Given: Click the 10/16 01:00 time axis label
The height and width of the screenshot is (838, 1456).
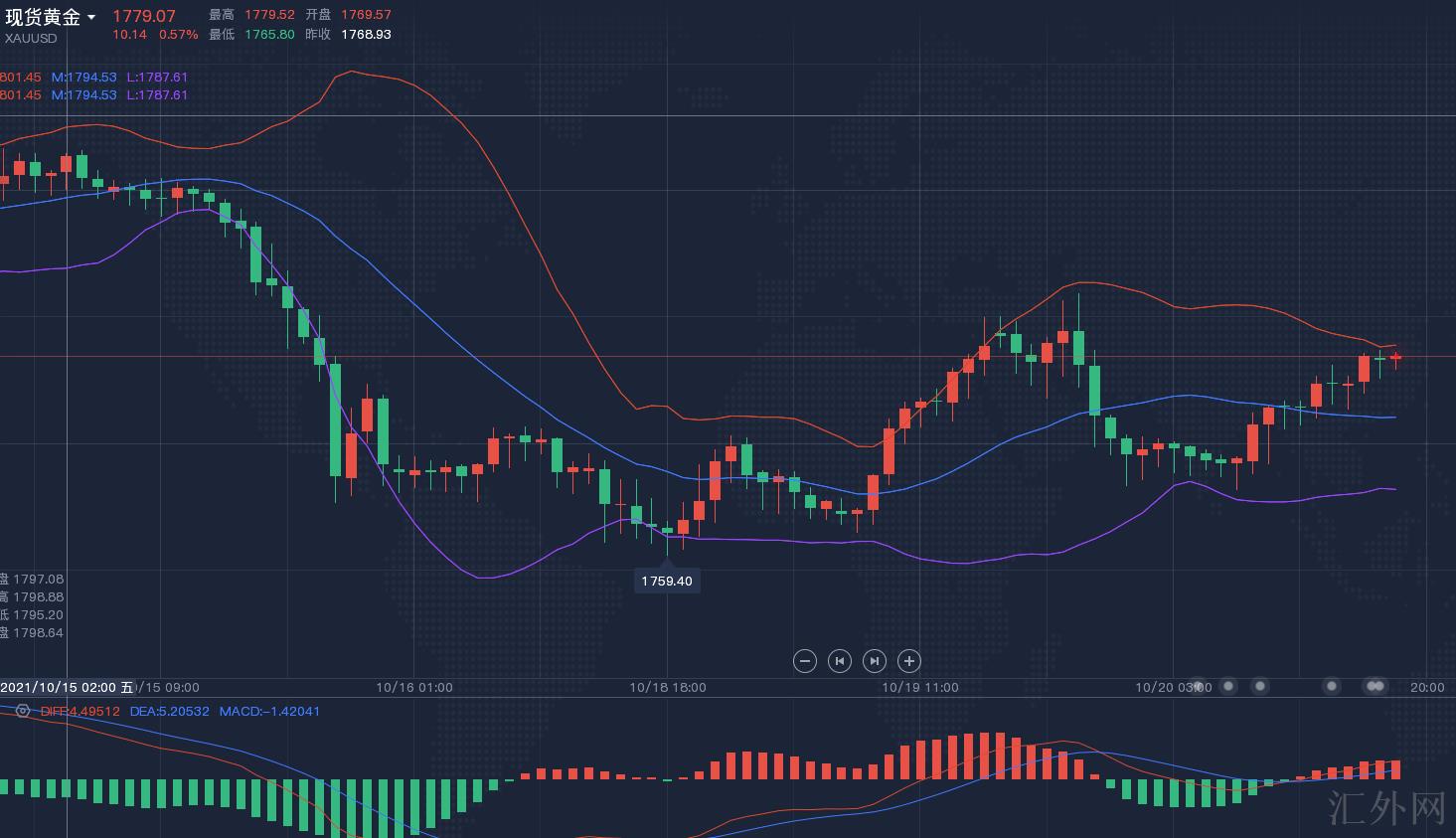Looking at the screenshot, I should (414, 687).
